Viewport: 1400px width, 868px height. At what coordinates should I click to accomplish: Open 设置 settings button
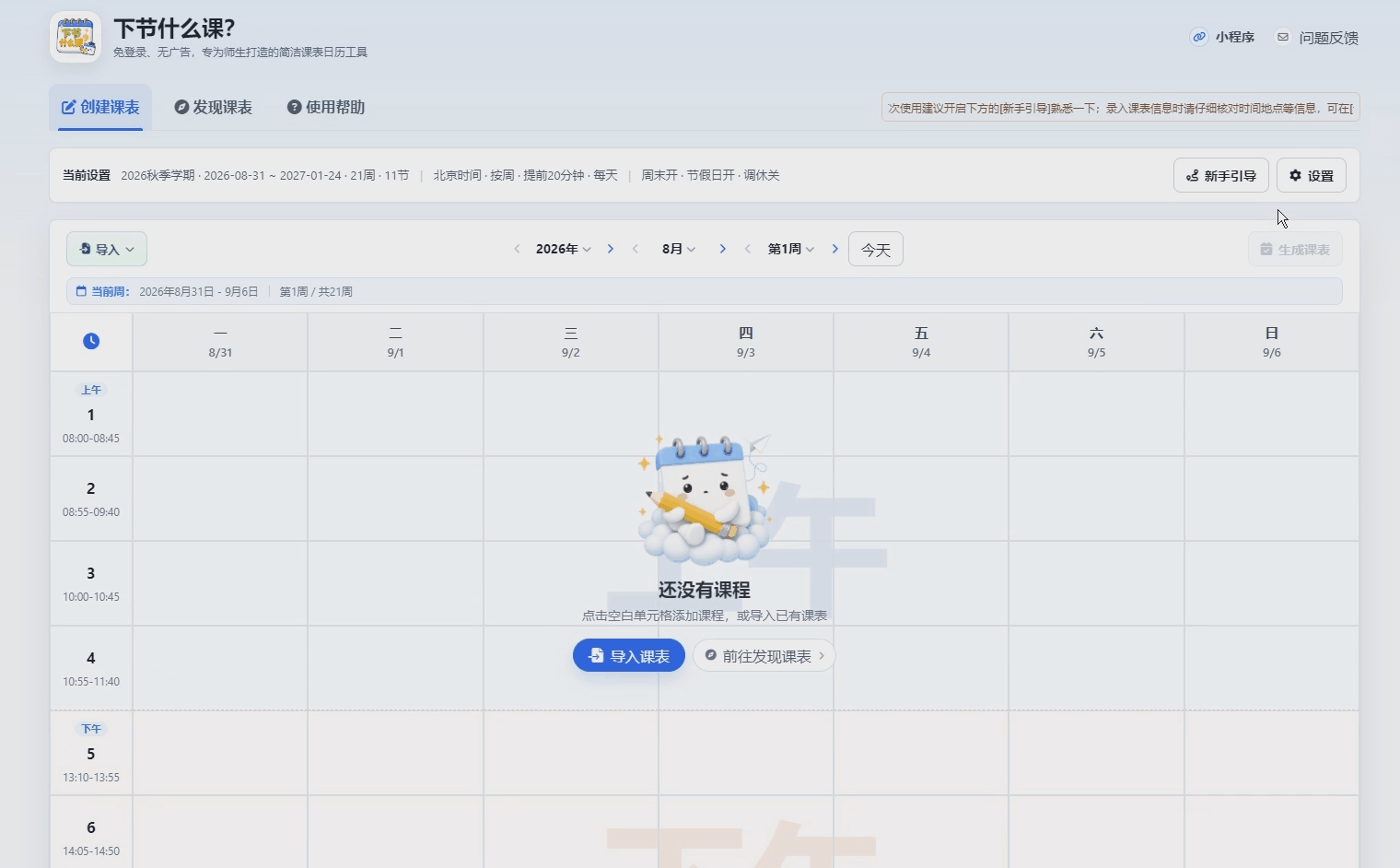tap(1312, 175)
